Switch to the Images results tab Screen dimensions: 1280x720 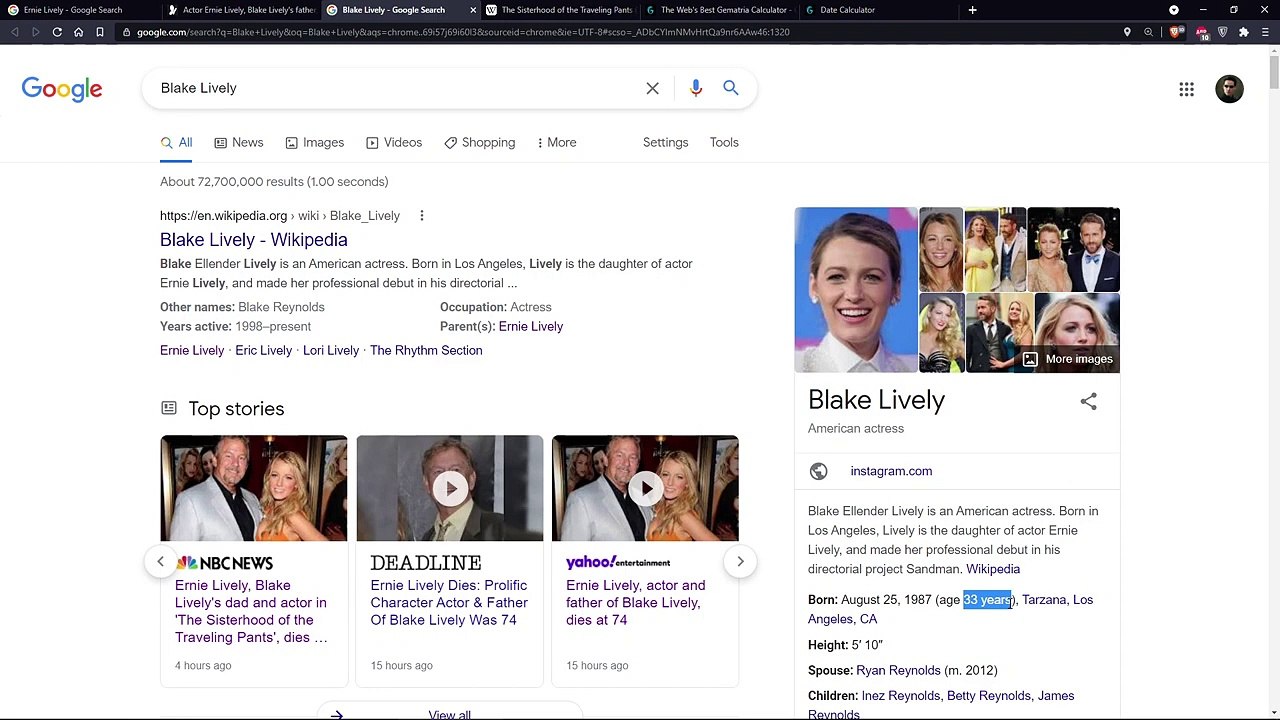[314, 142]
